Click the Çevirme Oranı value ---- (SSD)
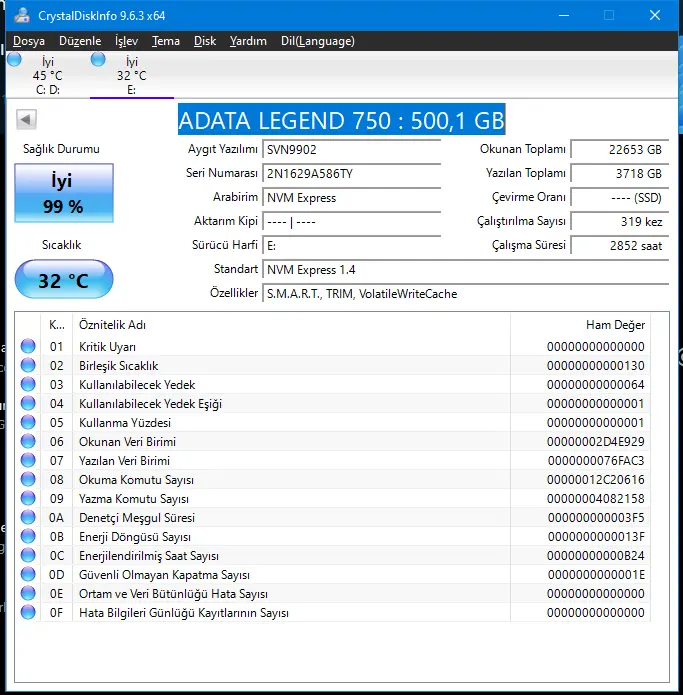The image size is (683, 695). coord(620,197)
